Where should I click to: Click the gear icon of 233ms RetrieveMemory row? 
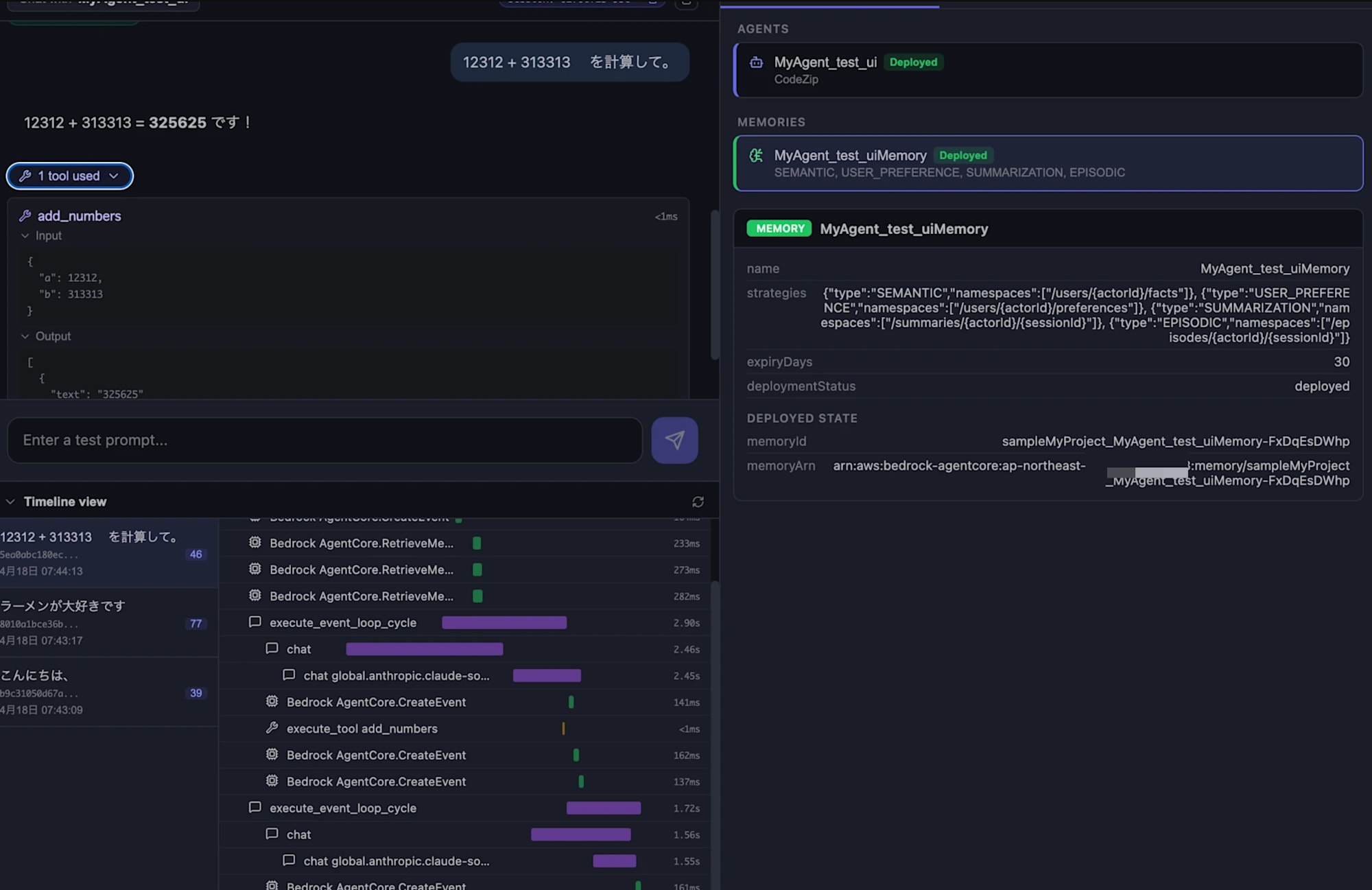(x=255, y=543)
